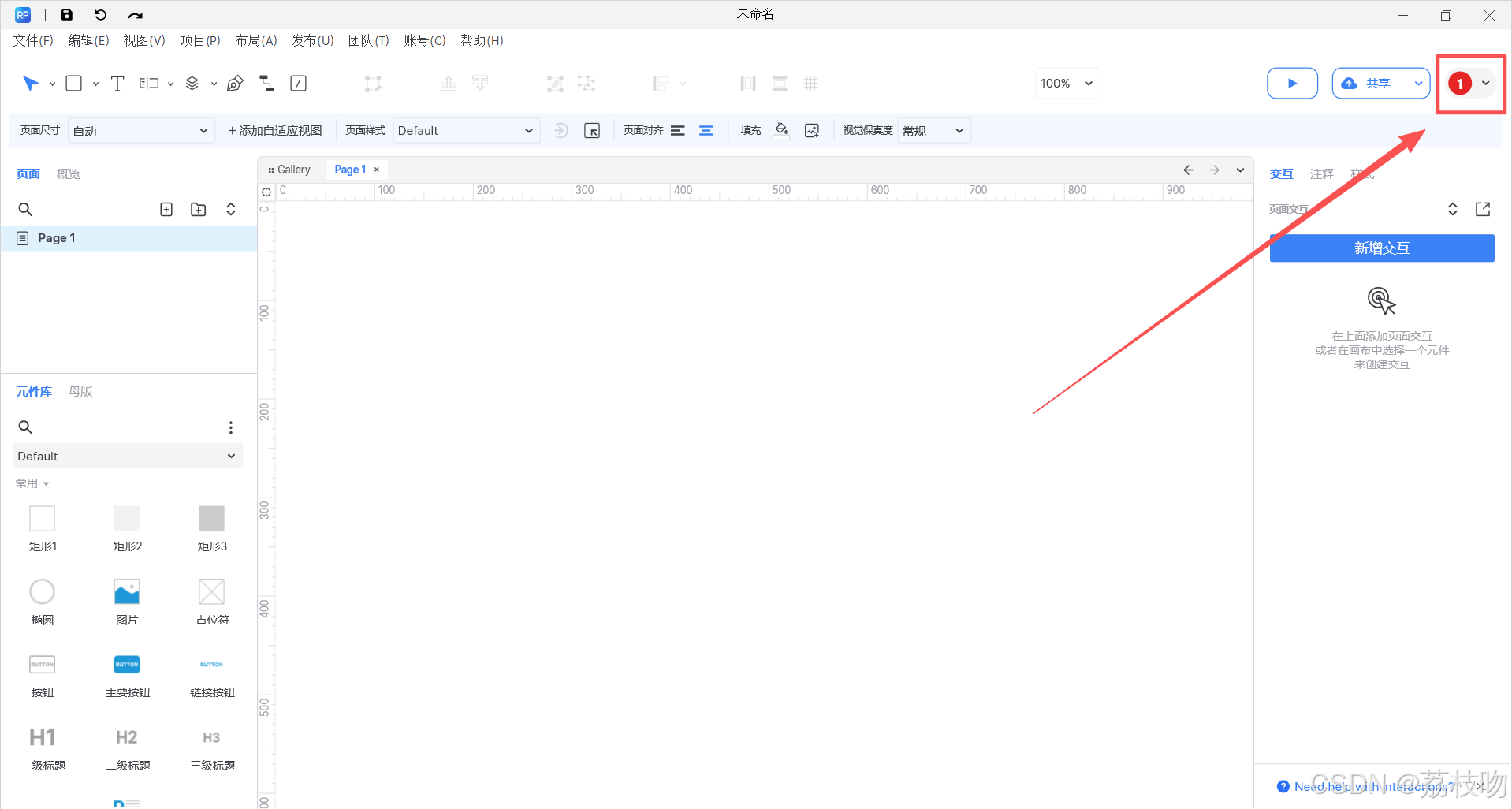Open the 视图(V) menu

point(144,41)
